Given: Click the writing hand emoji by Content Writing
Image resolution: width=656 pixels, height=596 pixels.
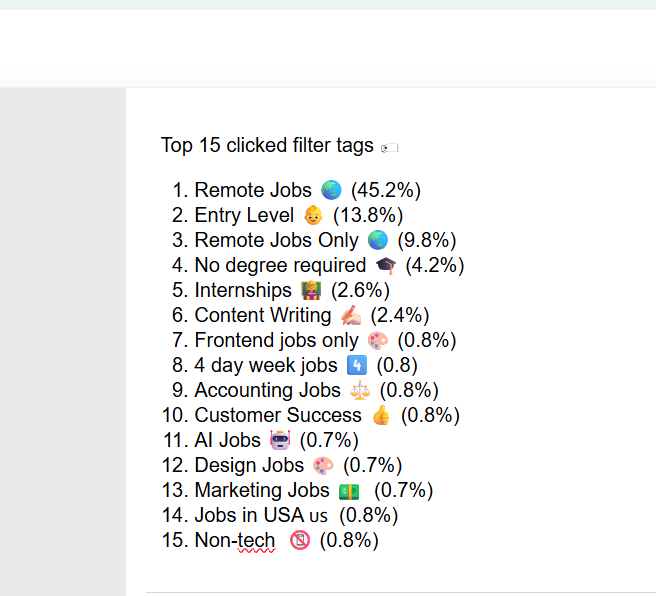Looking at the screenshot, I should (350, 316).
